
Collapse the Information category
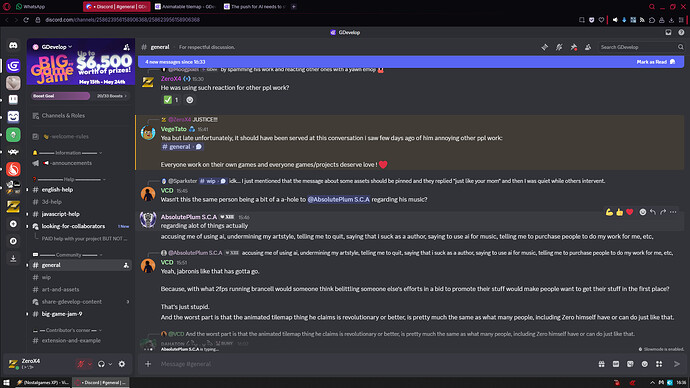[67, 153]
